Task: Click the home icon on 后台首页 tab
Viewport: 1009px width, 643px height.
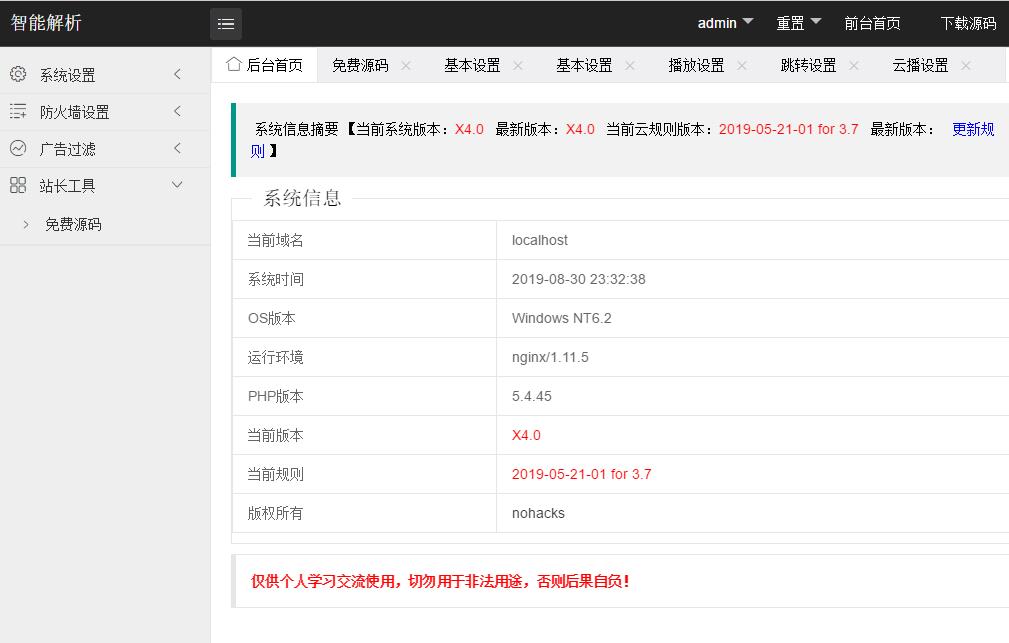Action: coord(234,65)
